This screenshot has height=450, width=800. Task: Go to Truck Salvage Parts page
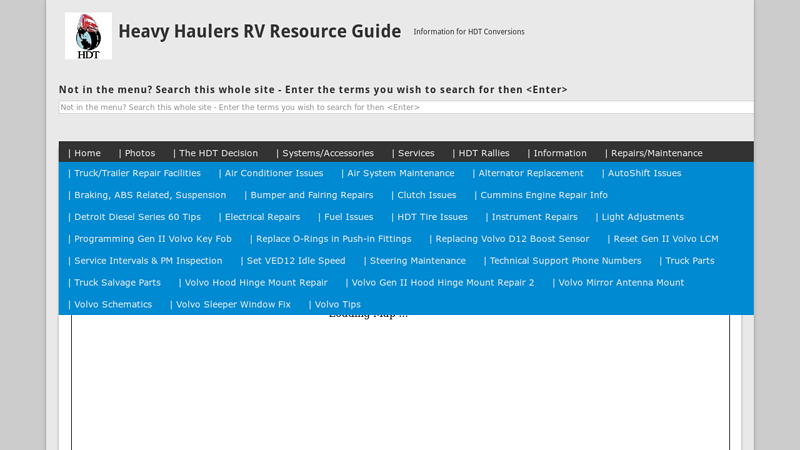pos(115,283)
